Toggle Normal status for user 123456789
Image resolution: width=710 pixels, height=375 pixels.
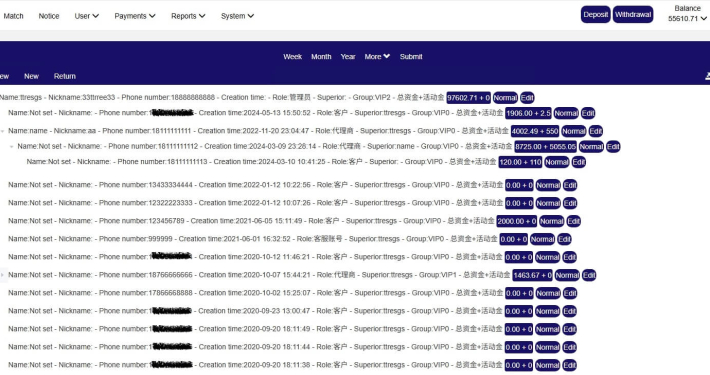(552, 221)
